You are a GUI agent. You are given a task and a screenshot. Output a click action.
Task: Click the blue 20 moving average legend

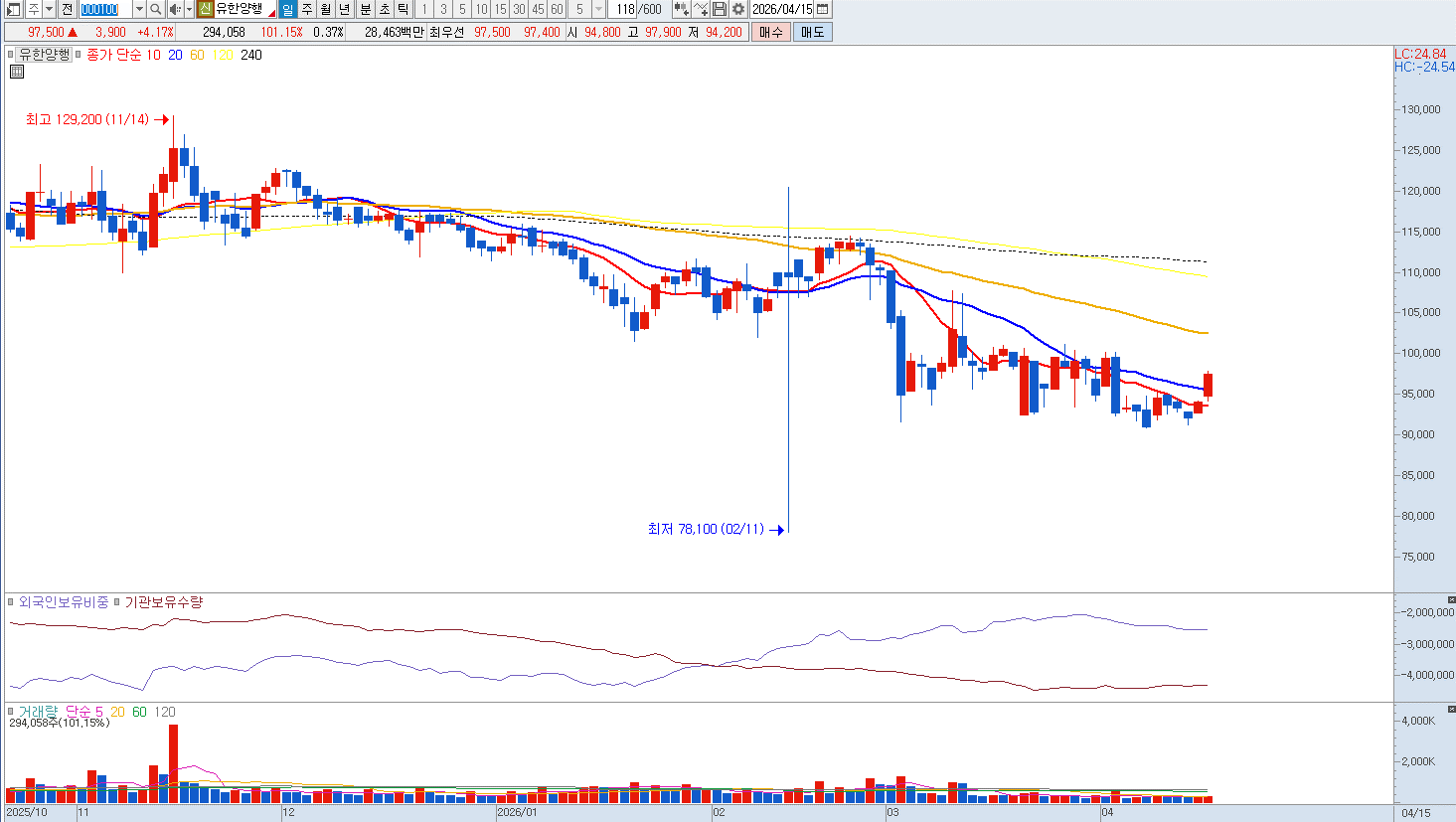pyautogui.click(x=175, y=55)
